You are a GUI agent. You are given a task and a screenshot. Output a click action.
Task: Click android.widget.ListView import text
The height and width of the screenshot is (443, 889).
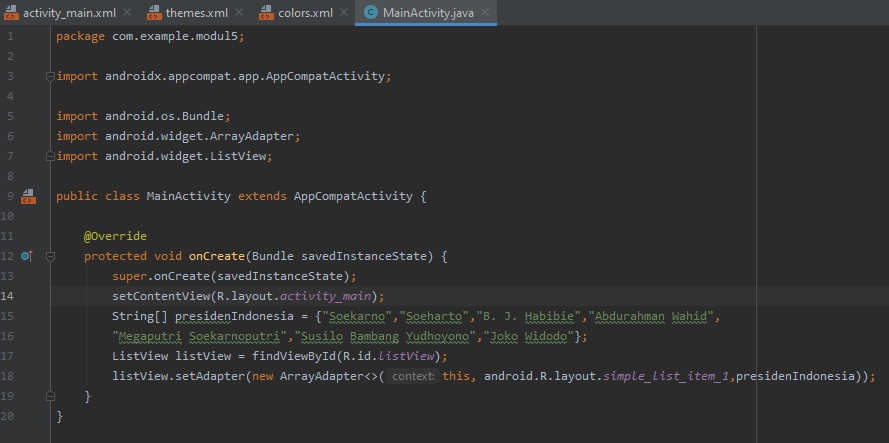click(x=185, y=156)
